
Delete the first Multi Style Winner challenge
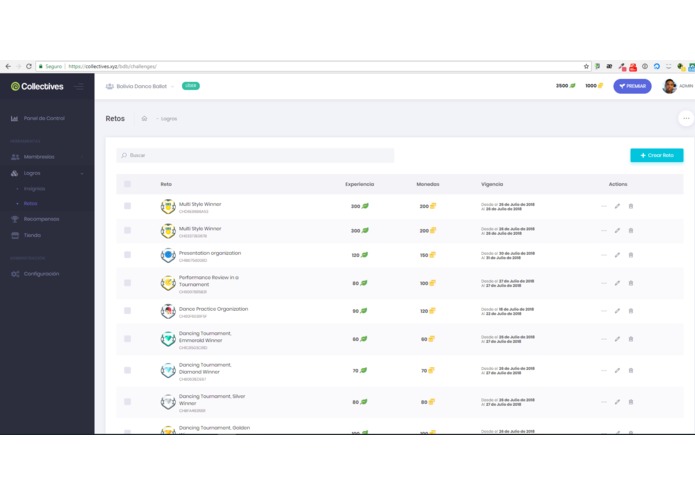click(631, 206)
